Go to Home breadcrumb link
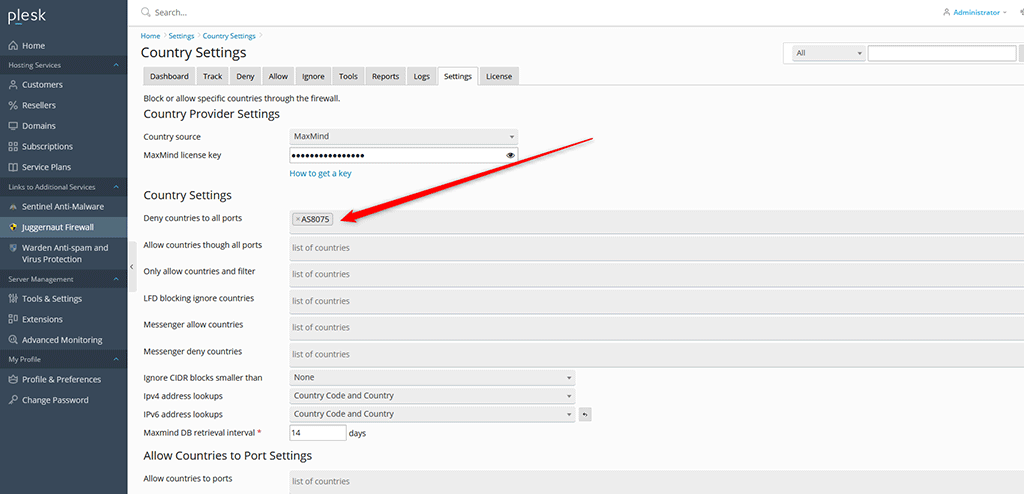This screenshot has height=494, width=1024. pyautogui.click(x=150, y=36)
